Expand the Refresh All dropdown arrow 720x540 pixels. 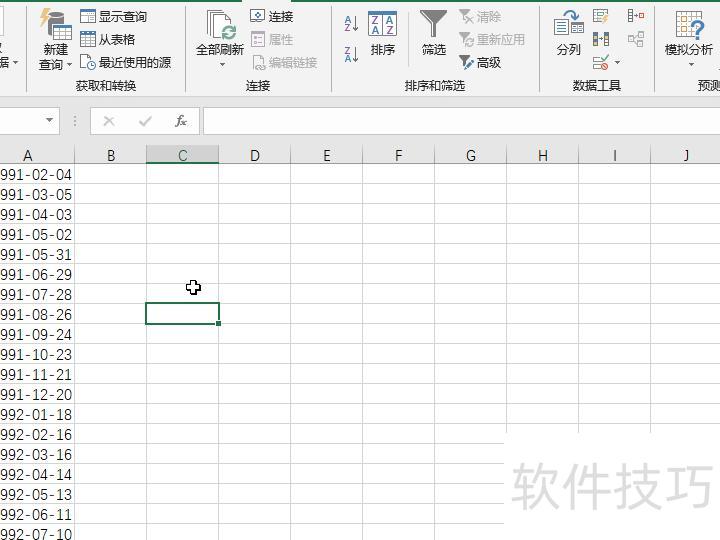(x=221, y=66)
